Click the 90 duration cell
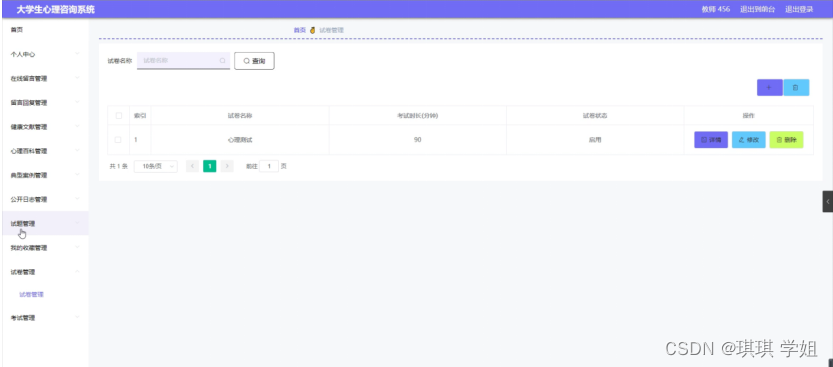Image resolution: width=833 pixels, height=367 pixels. coord(418,140)
